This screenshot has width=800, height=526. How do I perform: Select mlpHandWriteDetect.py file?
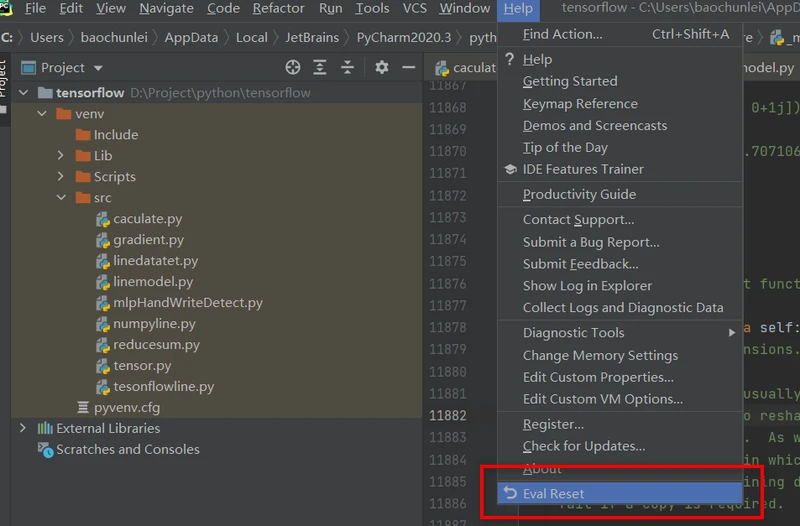click(x=187, y=303)
